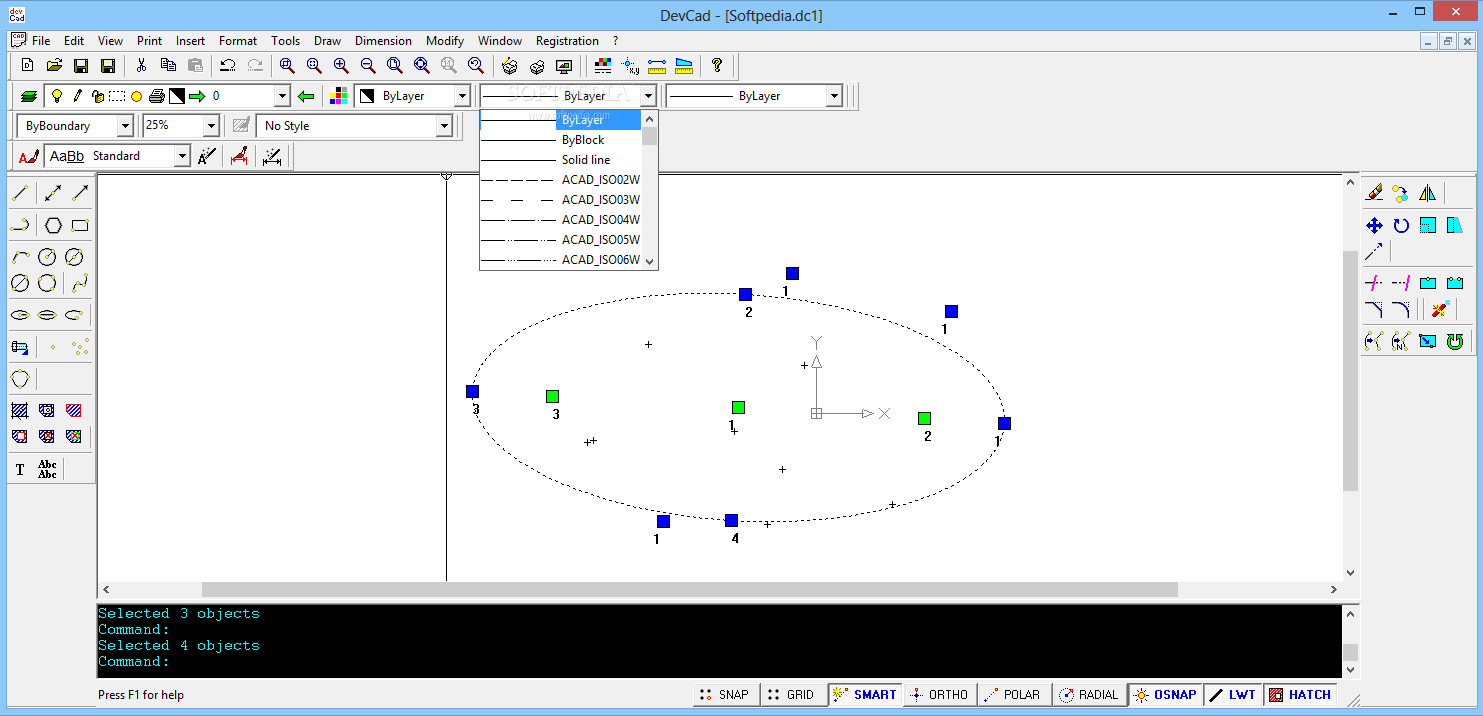Choose 'ACAD_ISO05W' linetype option
This screenshot has width=1483, height=716.
tap(561, 240)
